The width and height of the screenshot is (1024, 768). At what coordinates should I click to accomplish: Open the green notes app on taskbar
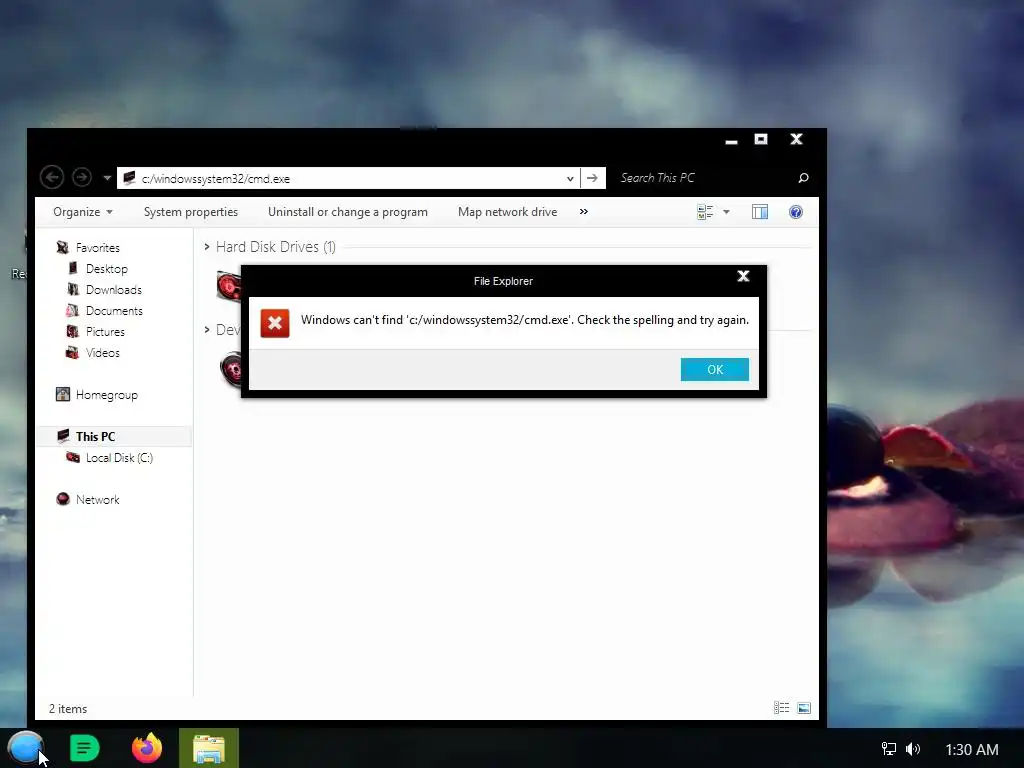84,748
